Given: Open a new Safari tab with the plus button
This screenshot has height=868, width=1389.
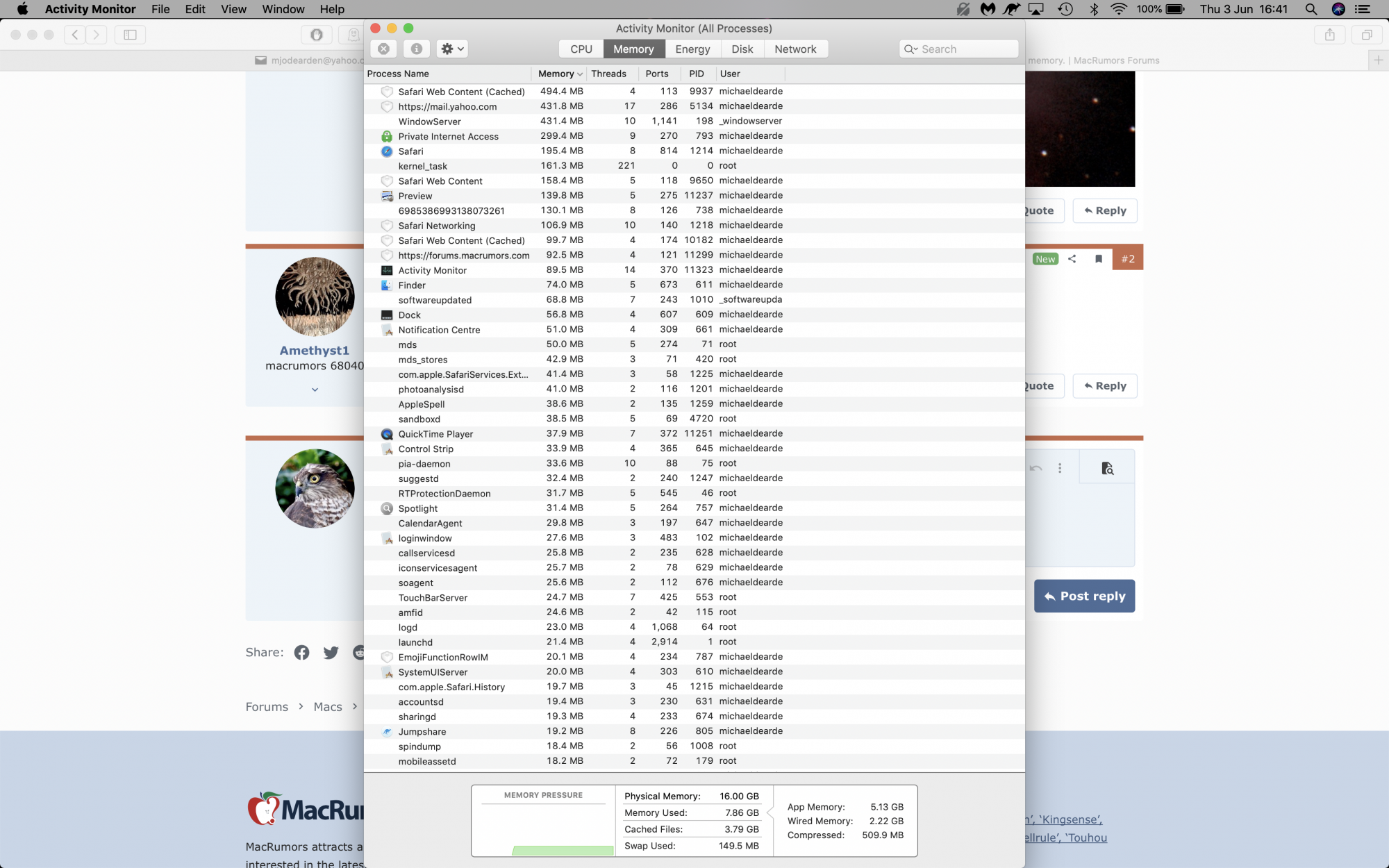Looking at the screenshot, I should pyautogui.click(x=1379, y=60).
